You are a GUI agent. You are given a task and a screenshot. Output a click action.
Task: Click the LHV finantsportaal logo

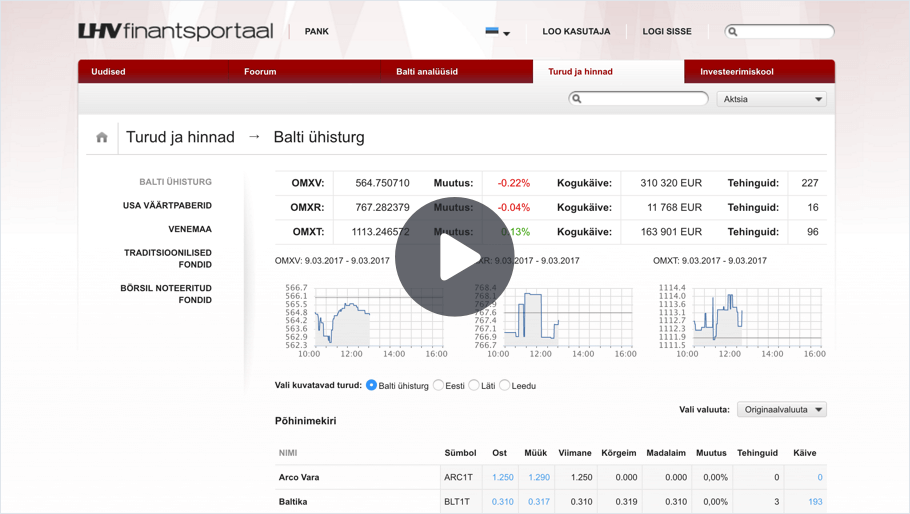[176, 31]
